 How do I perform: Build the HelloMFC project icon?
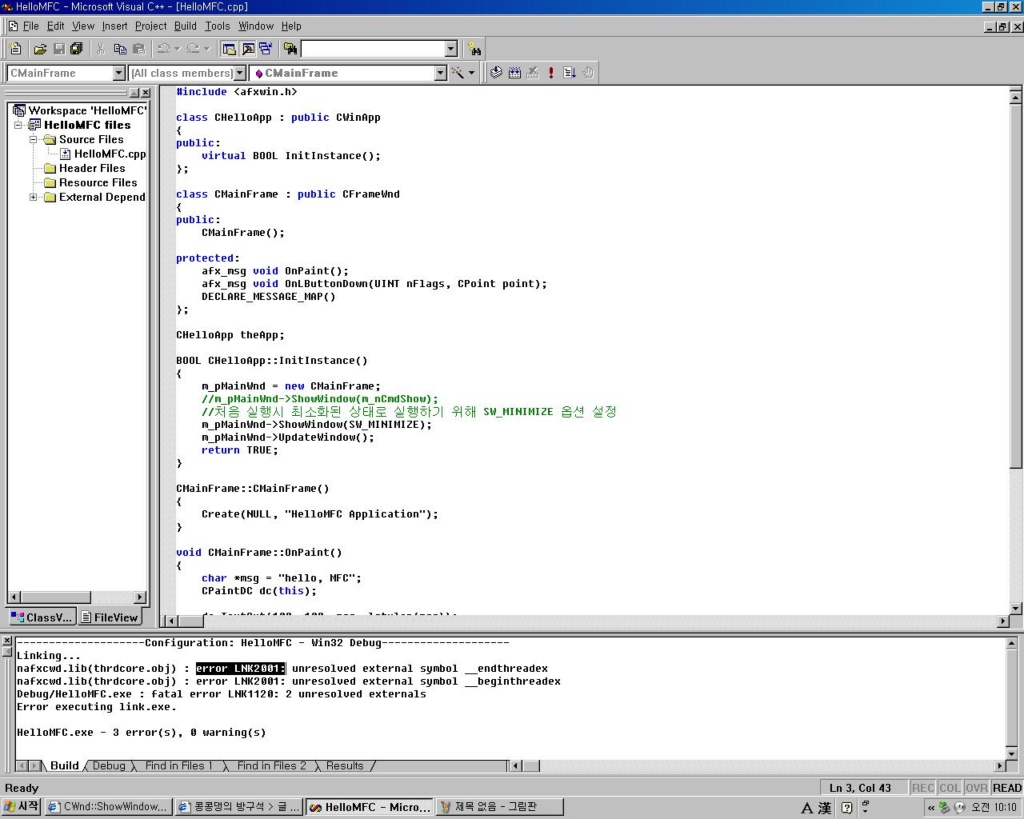(x=515, y=72)
